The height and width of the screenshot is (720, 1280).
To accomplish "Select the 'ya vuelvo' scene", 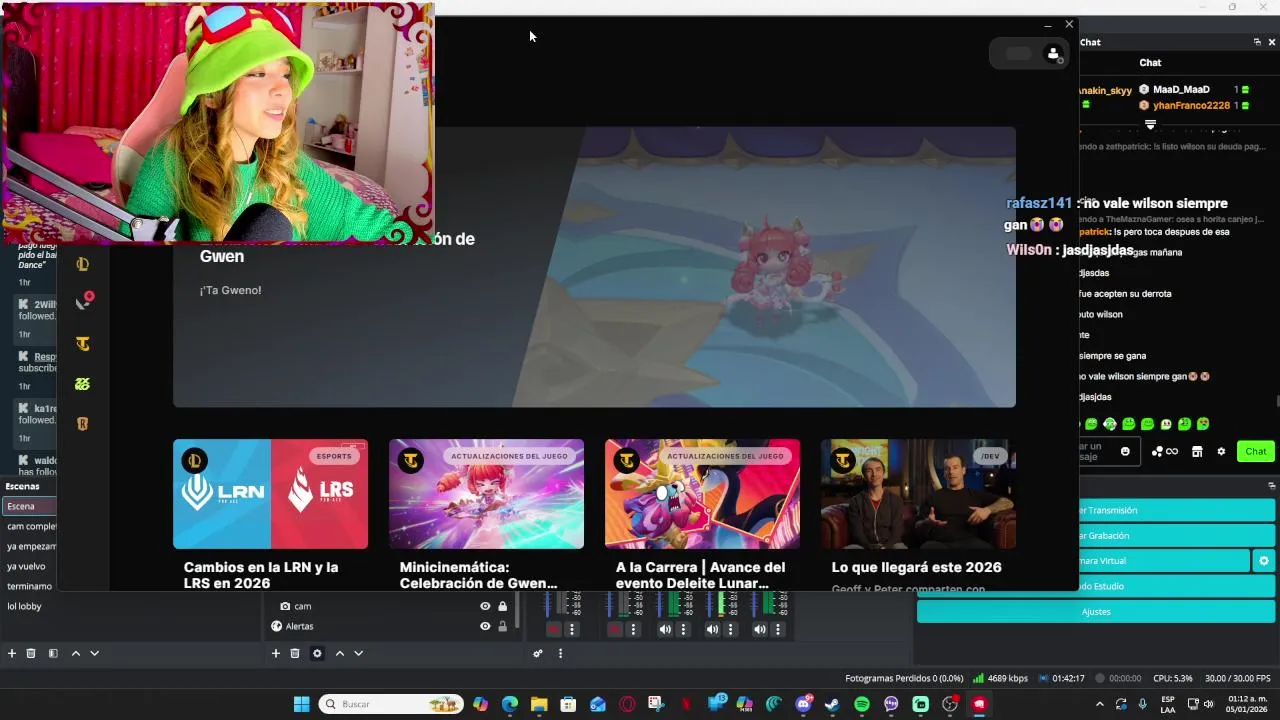I will click(29, 566).
